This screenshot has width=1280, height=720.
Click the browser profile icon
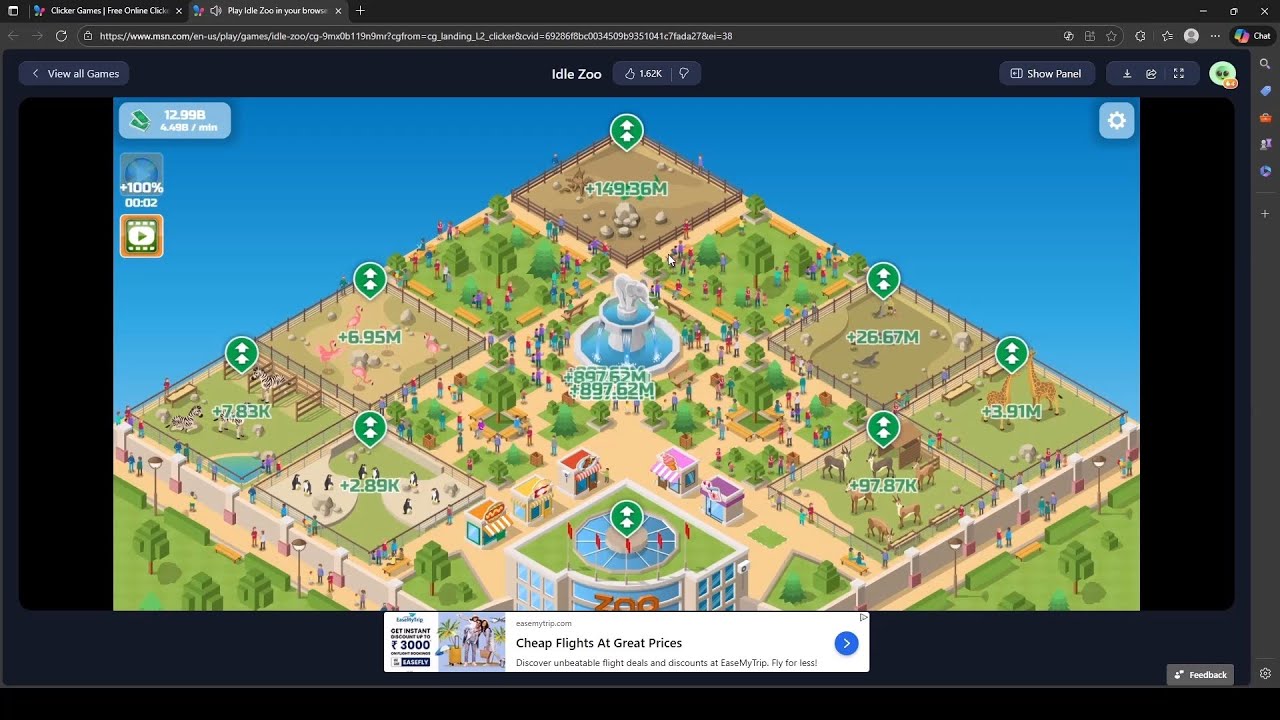(1191, 35)
